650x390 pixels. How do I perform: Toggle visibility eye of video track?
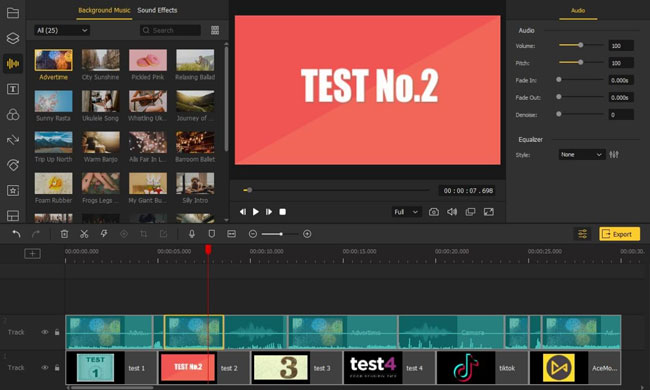pos(45,368)
